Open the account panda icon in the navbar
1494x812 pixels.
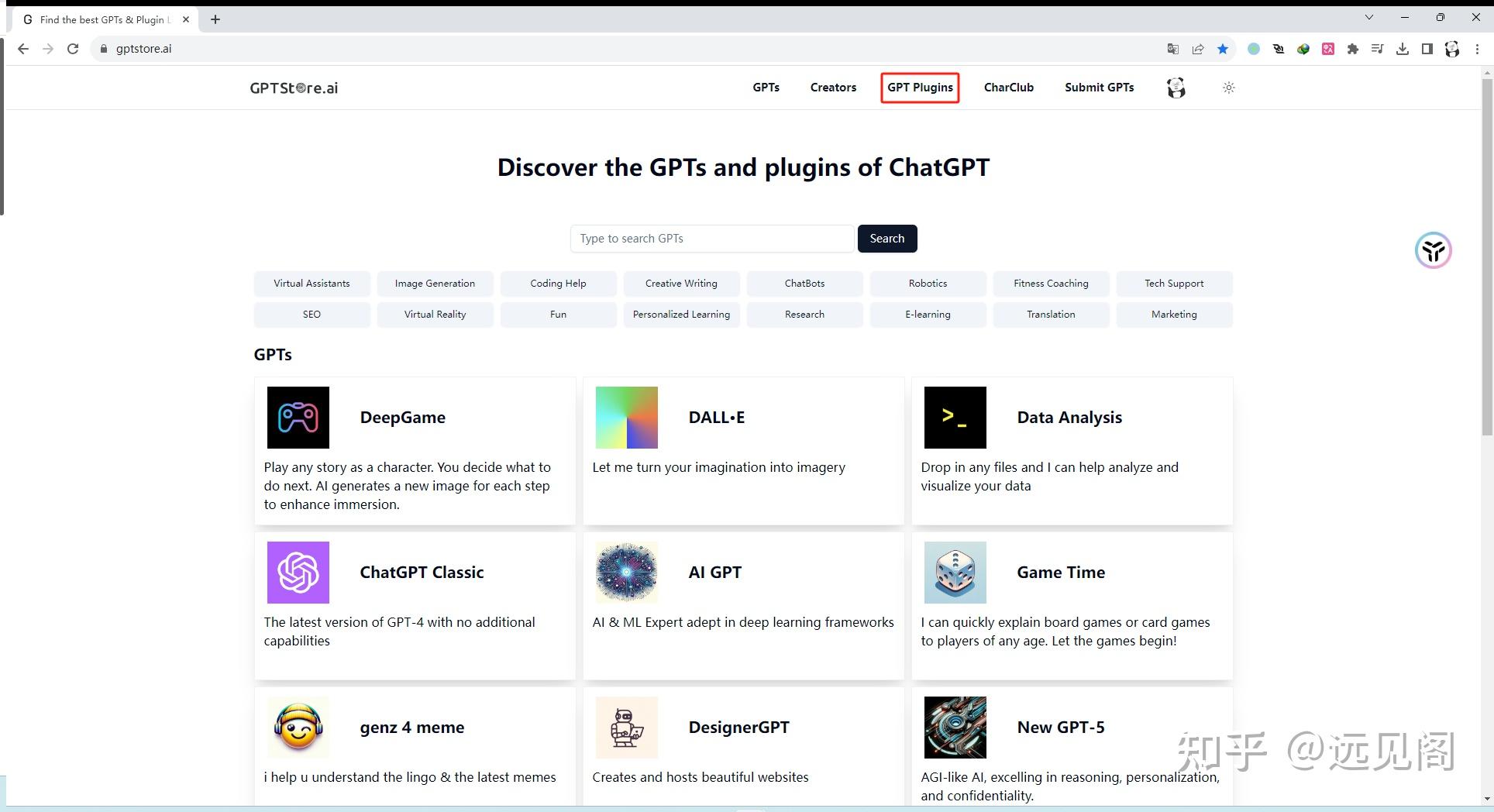pos(1176,88)
